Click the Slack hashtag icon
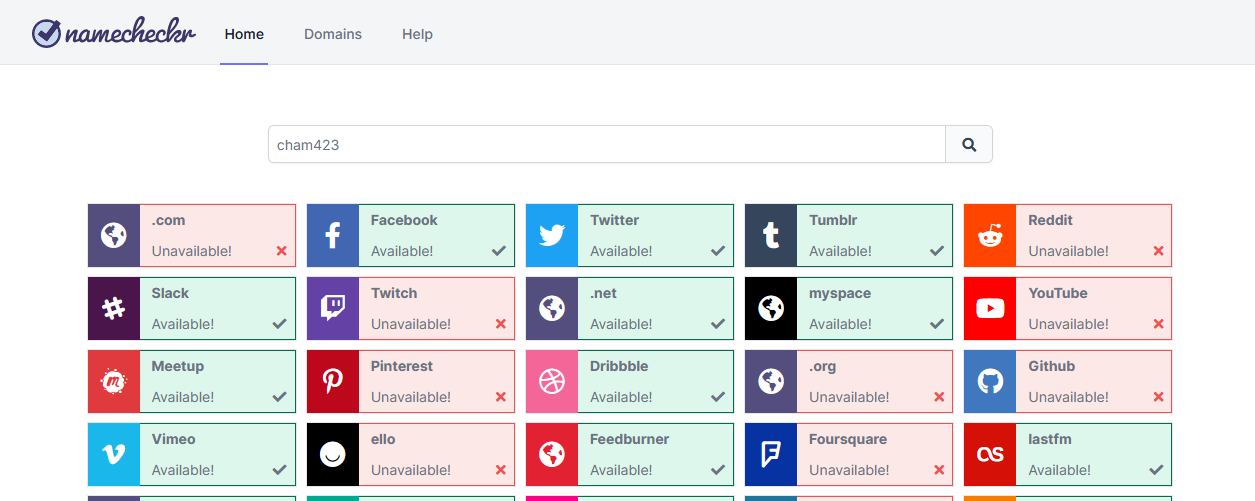 point(114,309)
